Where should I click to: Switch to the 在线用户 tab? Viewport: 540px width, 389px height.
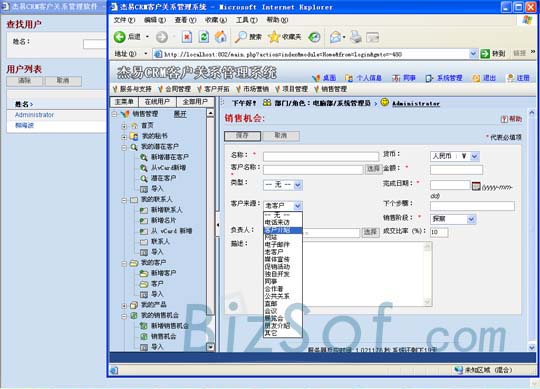[x=157, y=102]
